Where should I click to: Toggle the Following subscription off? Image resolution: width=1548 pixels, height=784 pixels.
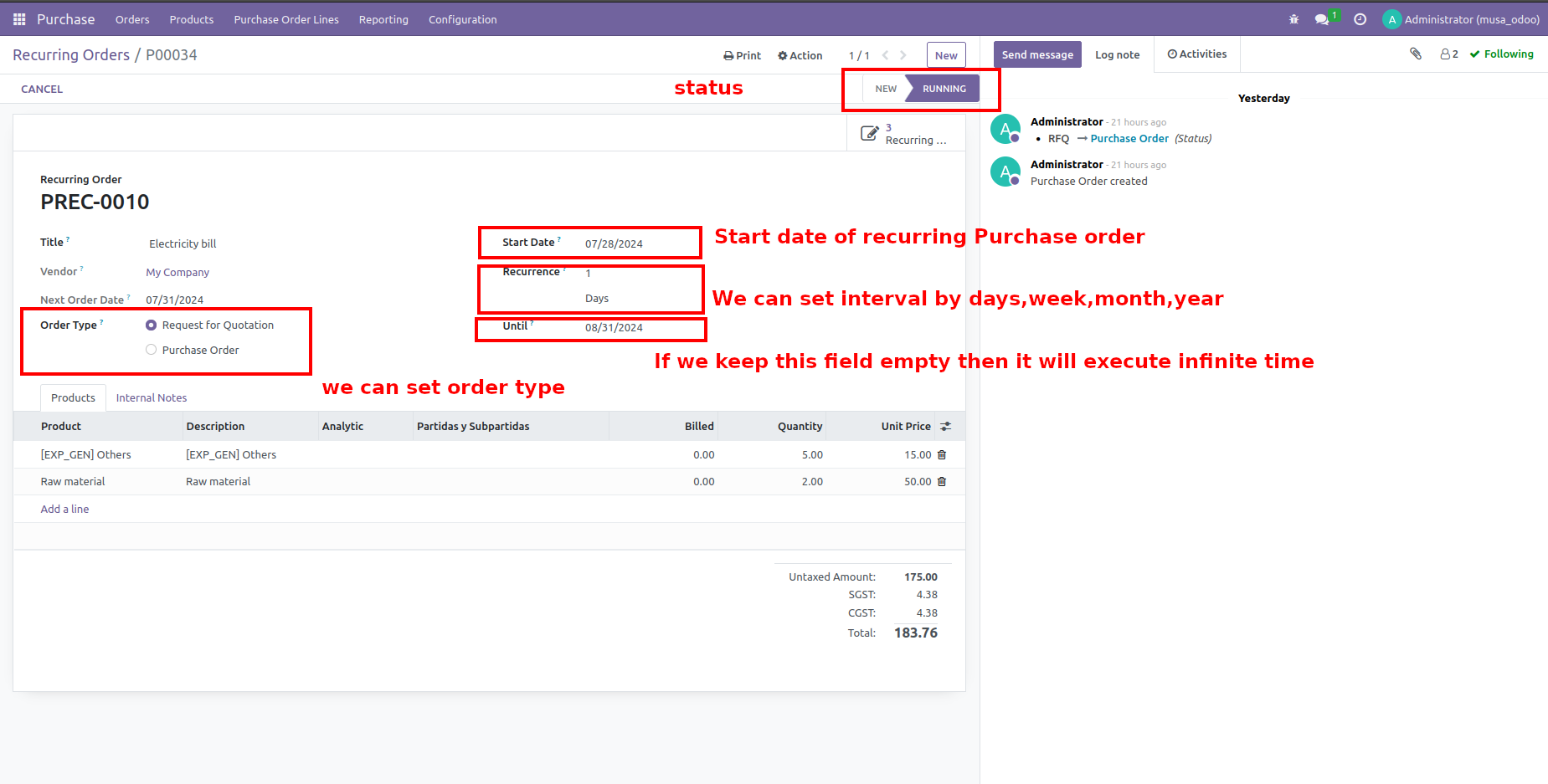coord(1501,54)
